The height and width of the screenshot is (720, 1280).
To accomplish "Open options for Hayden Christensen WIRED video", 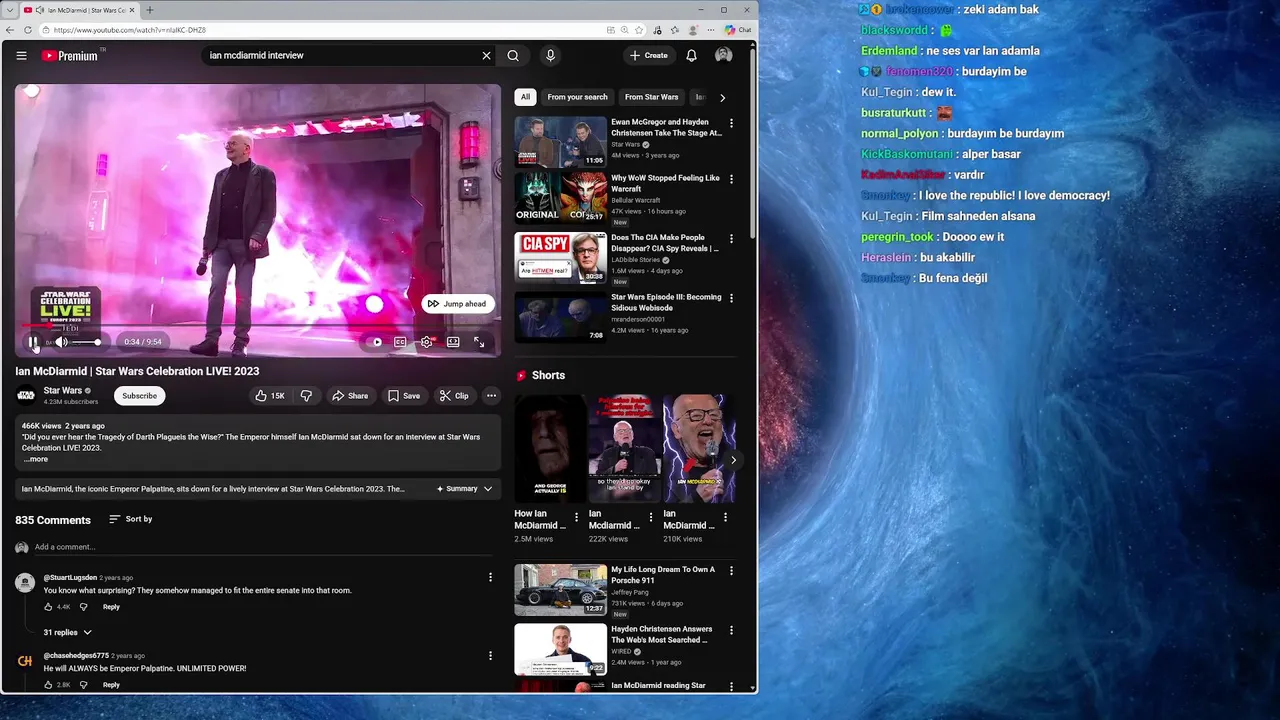I will point(731,630).
